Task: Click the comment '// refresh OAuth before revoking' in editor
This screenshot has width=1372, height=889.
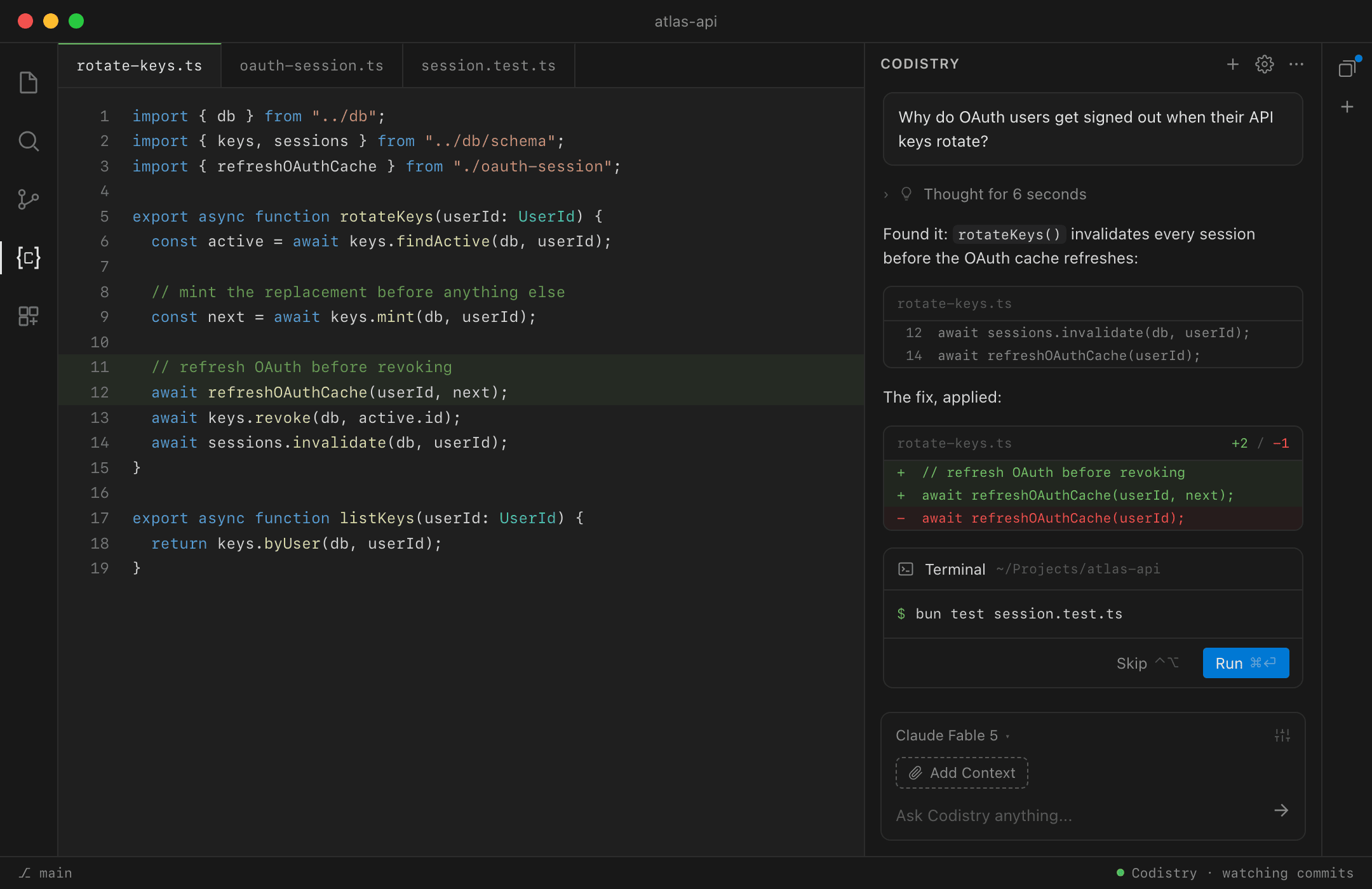Action: [x=302, y=367]
